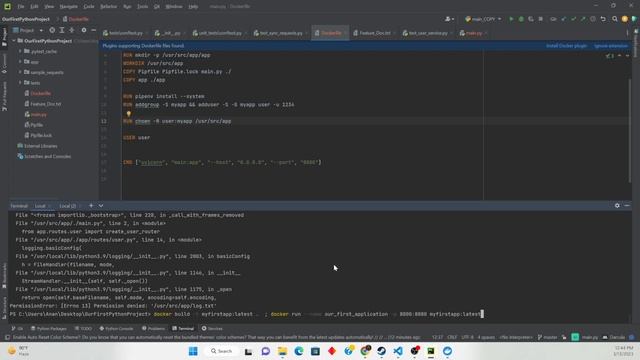Open Python Packages tool window
Image resolution: width=640 pixels, height=360 pixels.
tap(49, 329)
